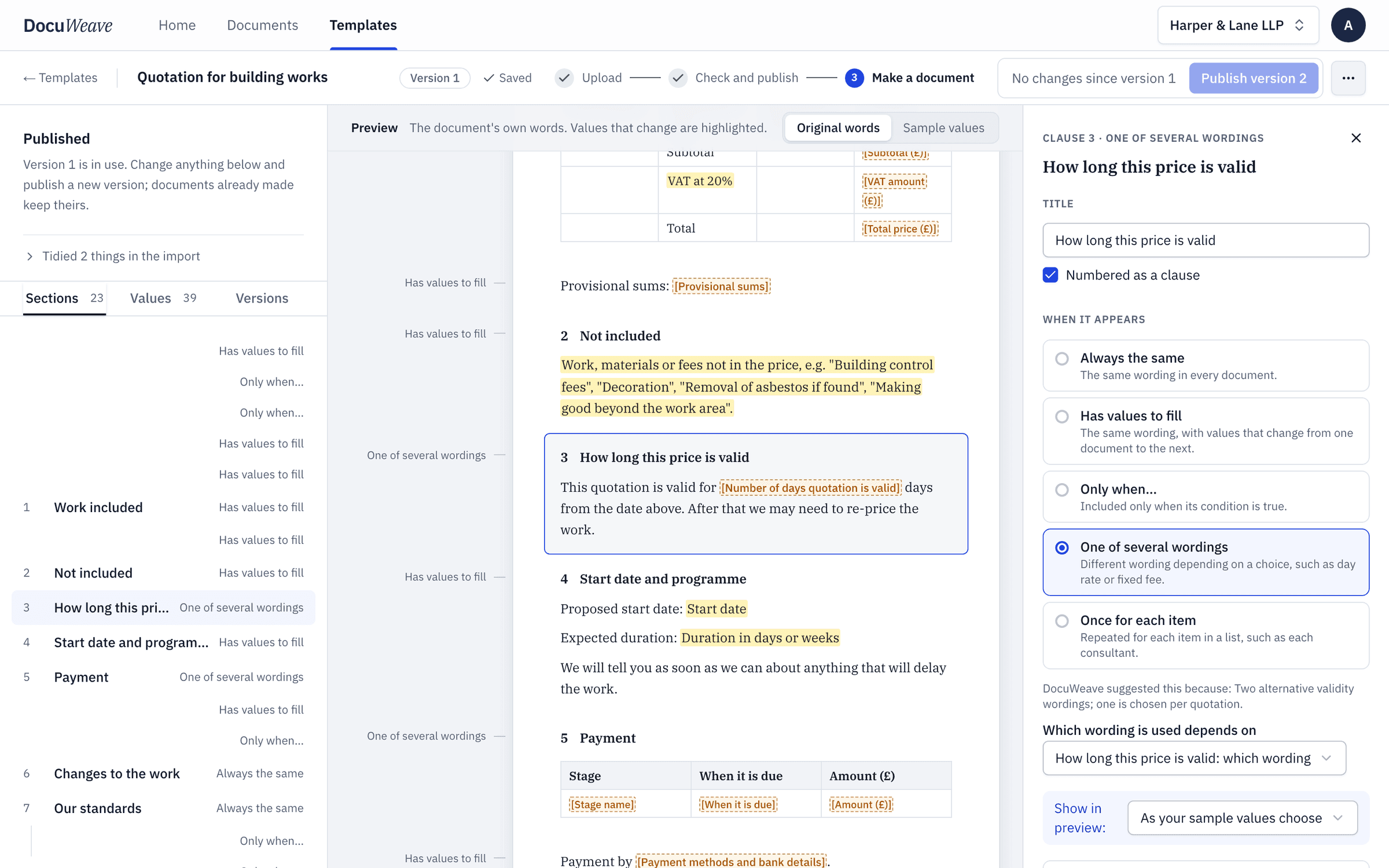Switch to the Sections tab

64,298
